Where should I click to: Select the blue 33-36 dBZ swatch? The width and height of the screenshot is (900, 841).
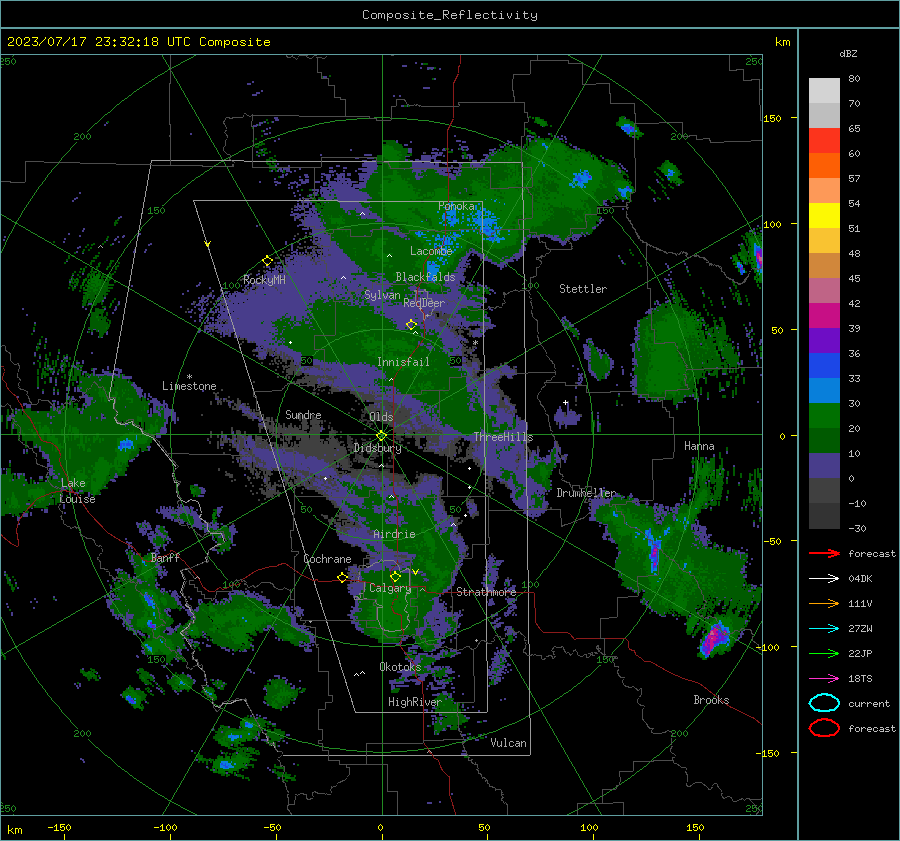click(824, 366)
